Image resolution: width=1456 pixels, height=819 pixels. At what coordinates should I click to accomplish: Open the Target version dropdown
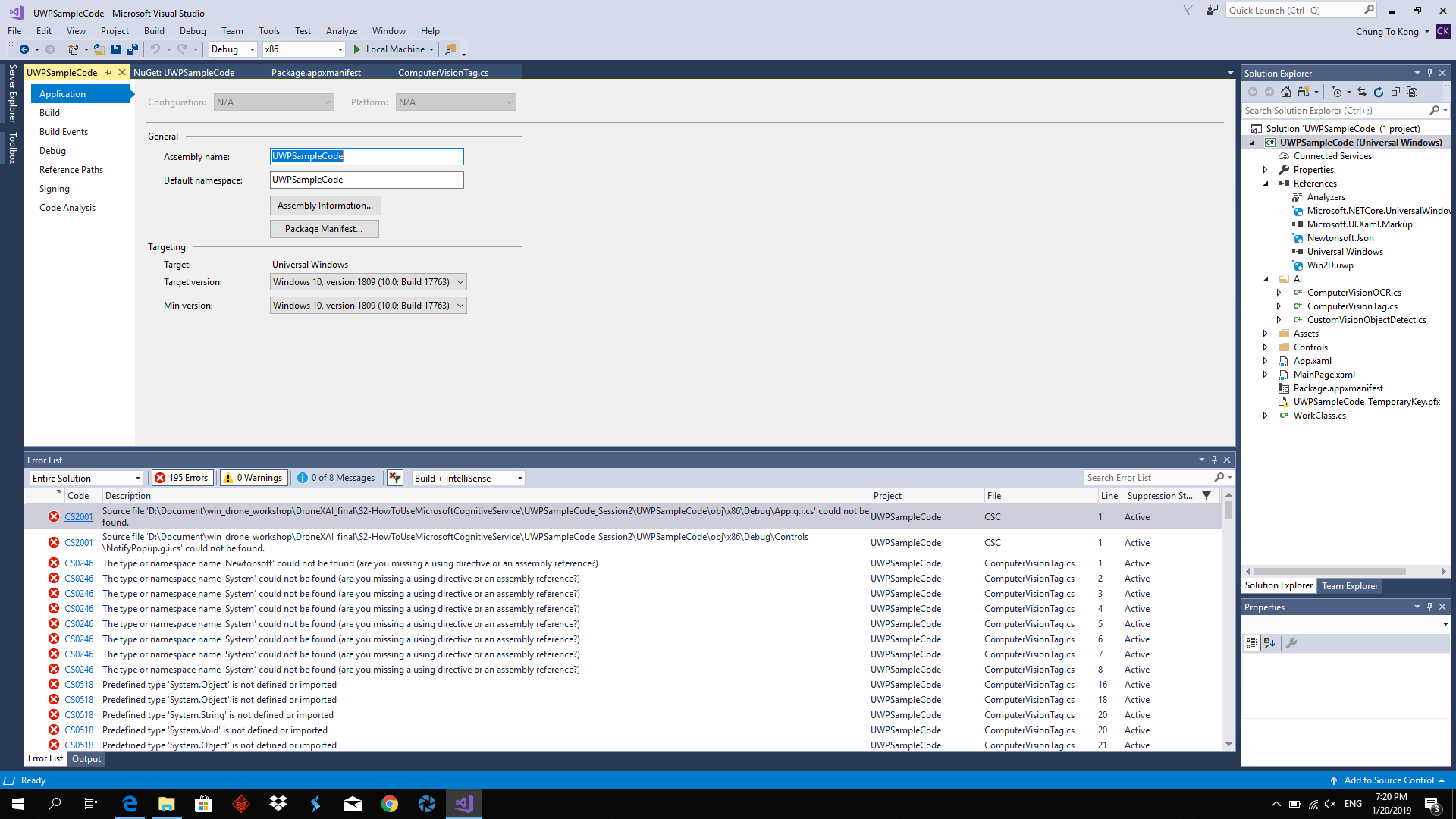(x=460, y=281)
